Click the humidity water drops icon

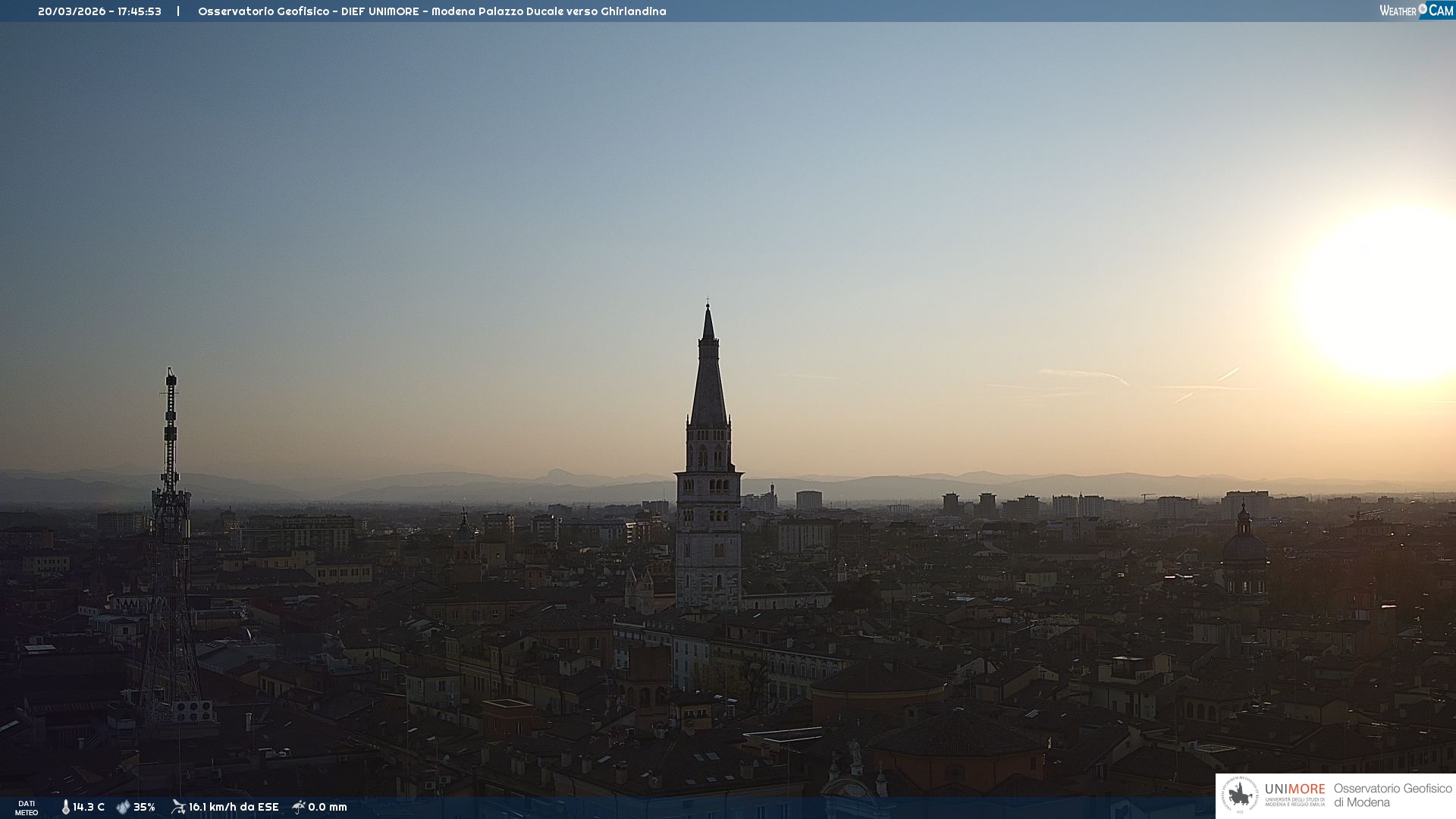click(123, 807)
